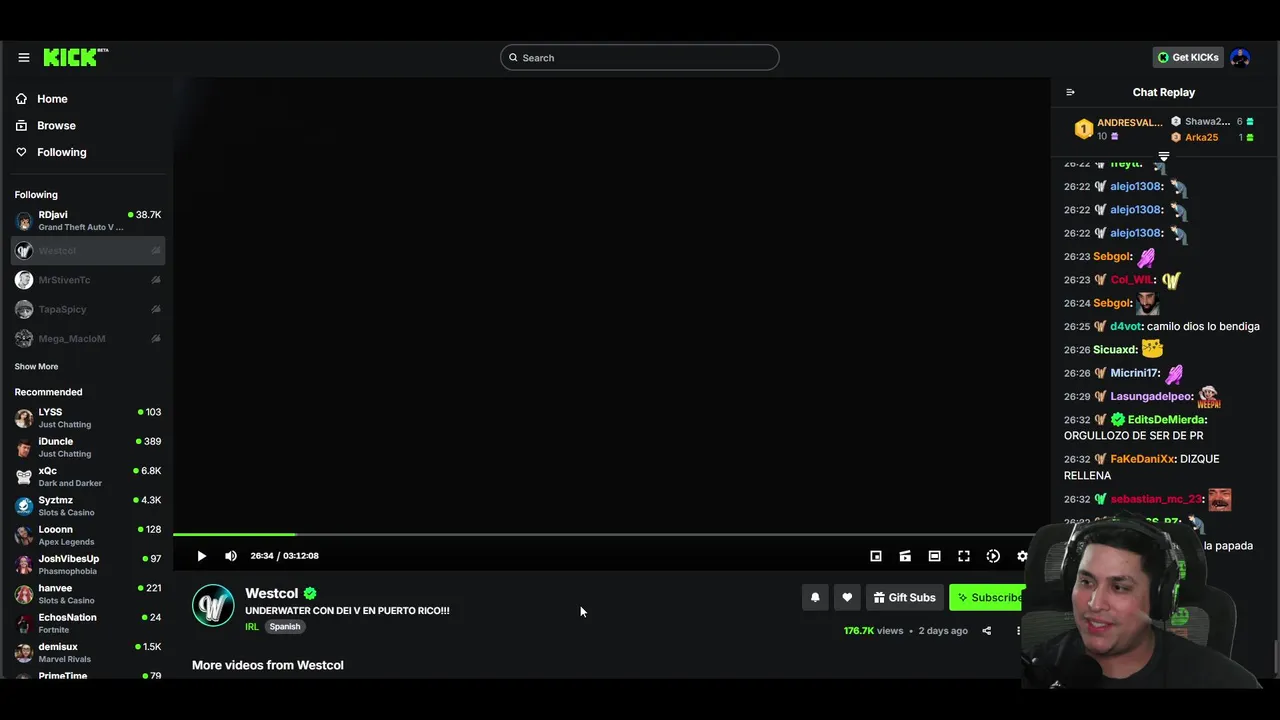Click Lasungadelpeo username in chat

[x=1151, y=397]
